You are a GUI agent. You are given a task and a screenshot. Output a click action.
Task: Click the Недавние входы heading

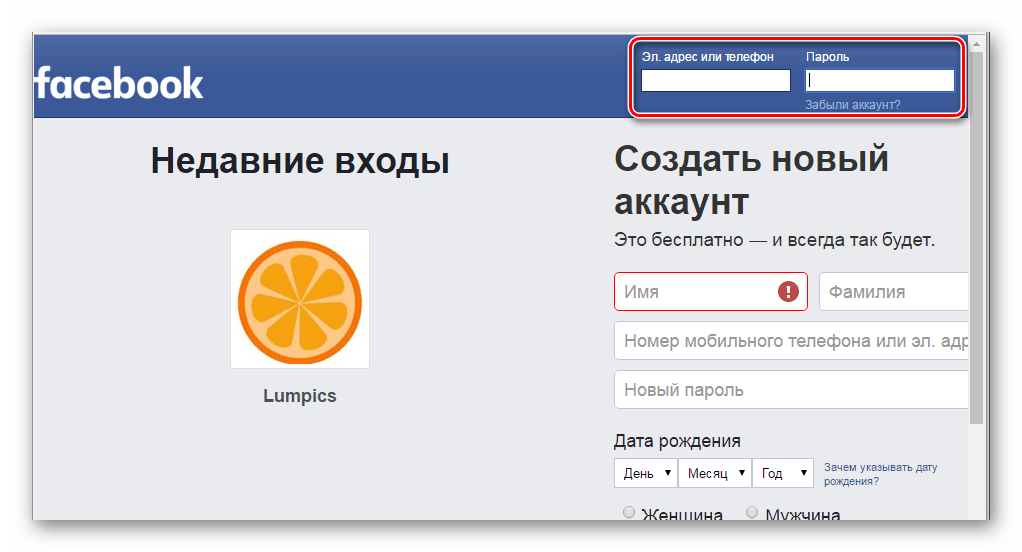(300, 160)
